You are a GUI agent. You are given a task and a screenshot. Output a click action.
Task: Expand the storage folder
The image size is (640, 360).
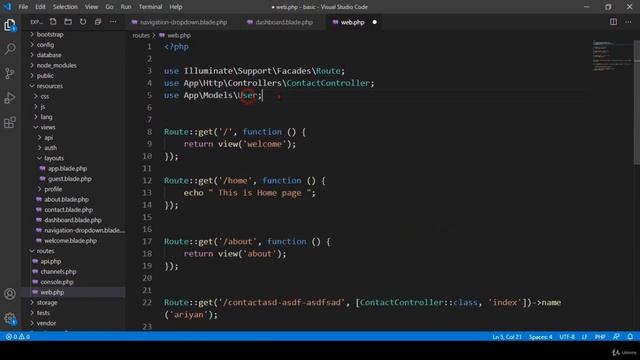tap(47, 302)
